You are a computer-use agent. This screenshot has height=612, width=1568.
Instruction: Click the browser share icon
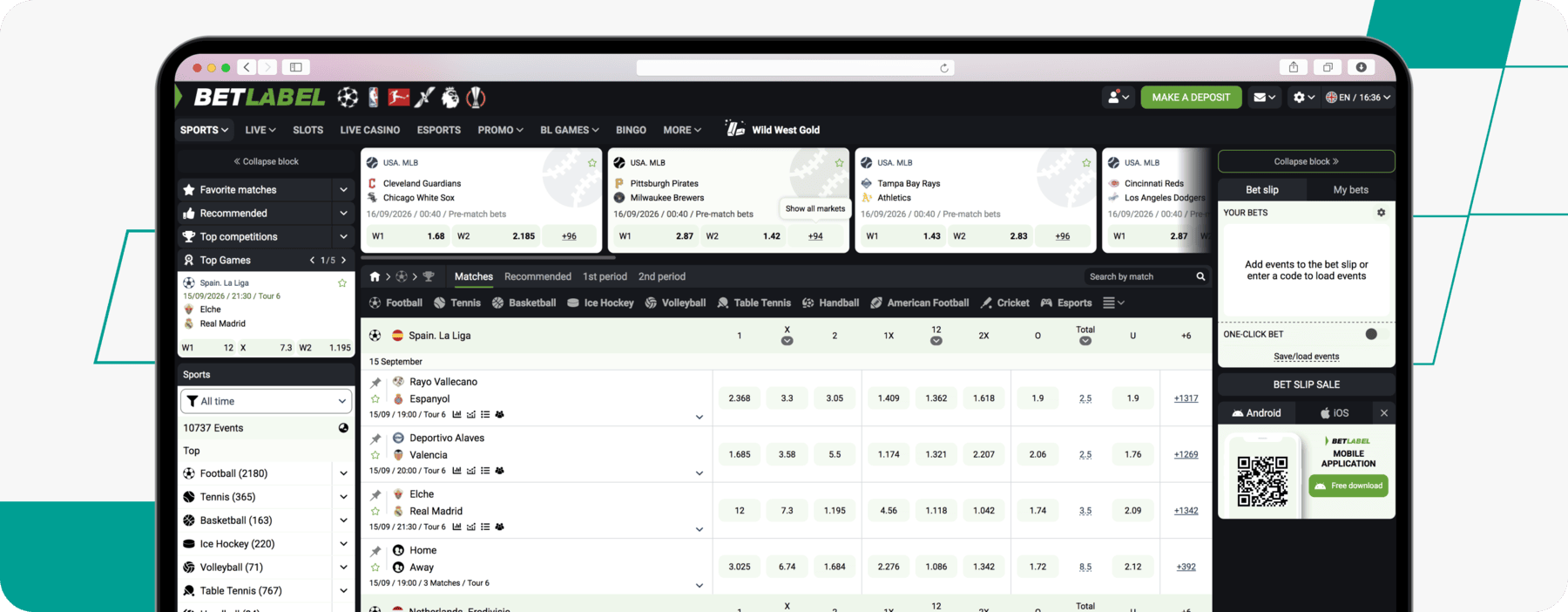(1294, 67)
